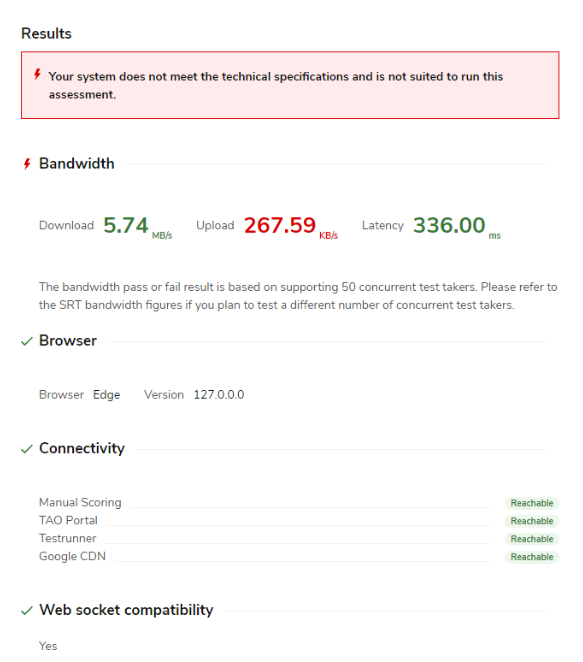
Task: Select the Reachable badge for Manual Scoring
Action: pyautogui.click(x=531, y=503)
